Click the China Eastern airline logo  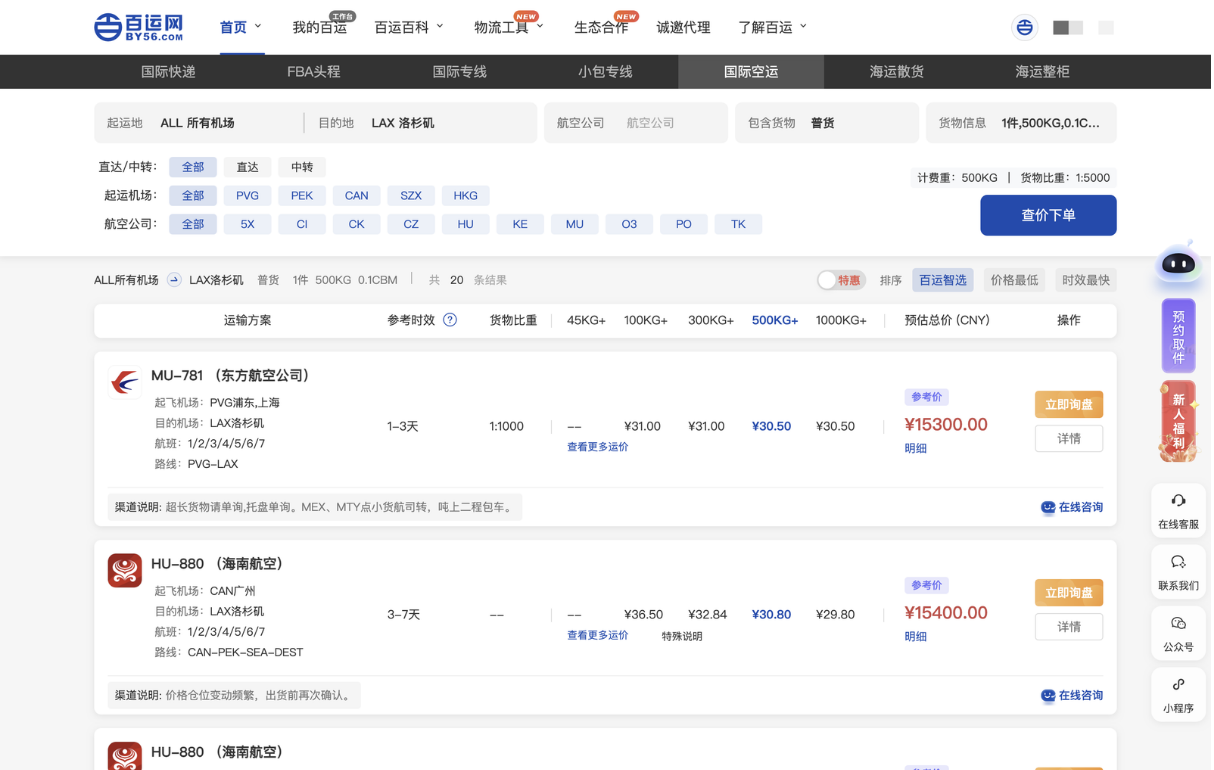pos(125,382)
